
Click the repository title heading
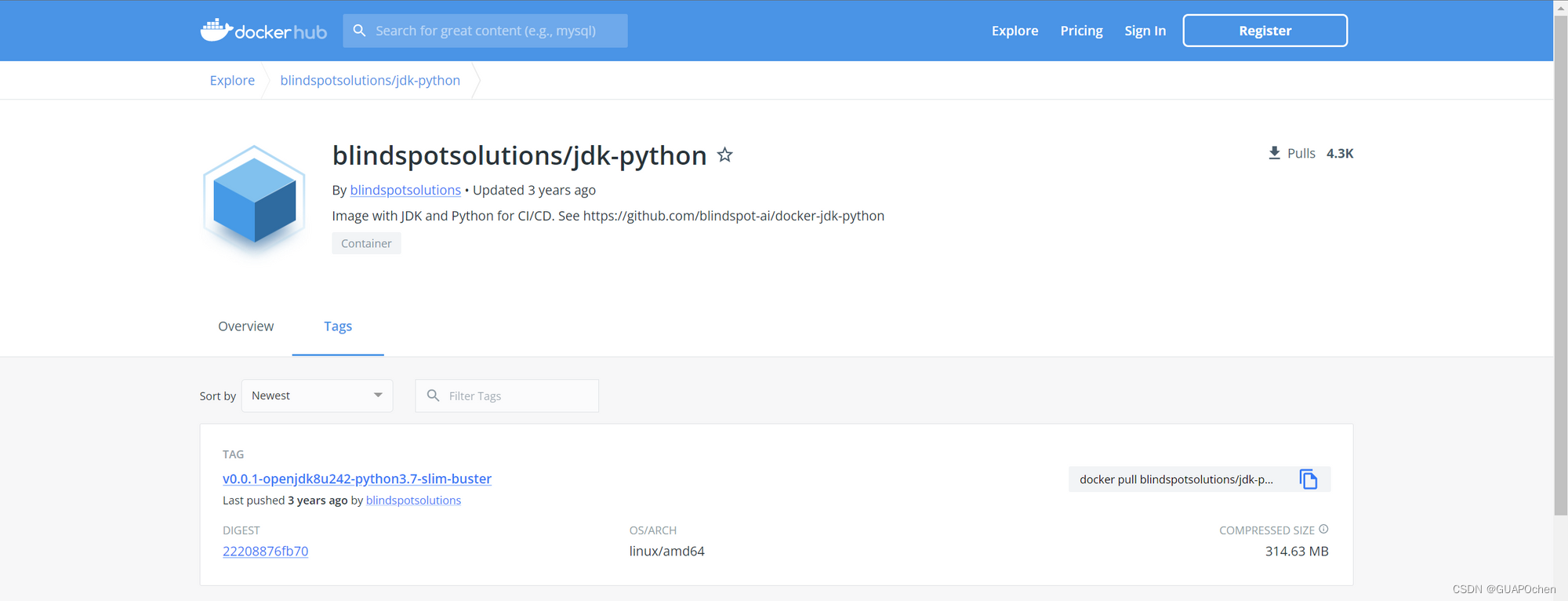point(519,155)
